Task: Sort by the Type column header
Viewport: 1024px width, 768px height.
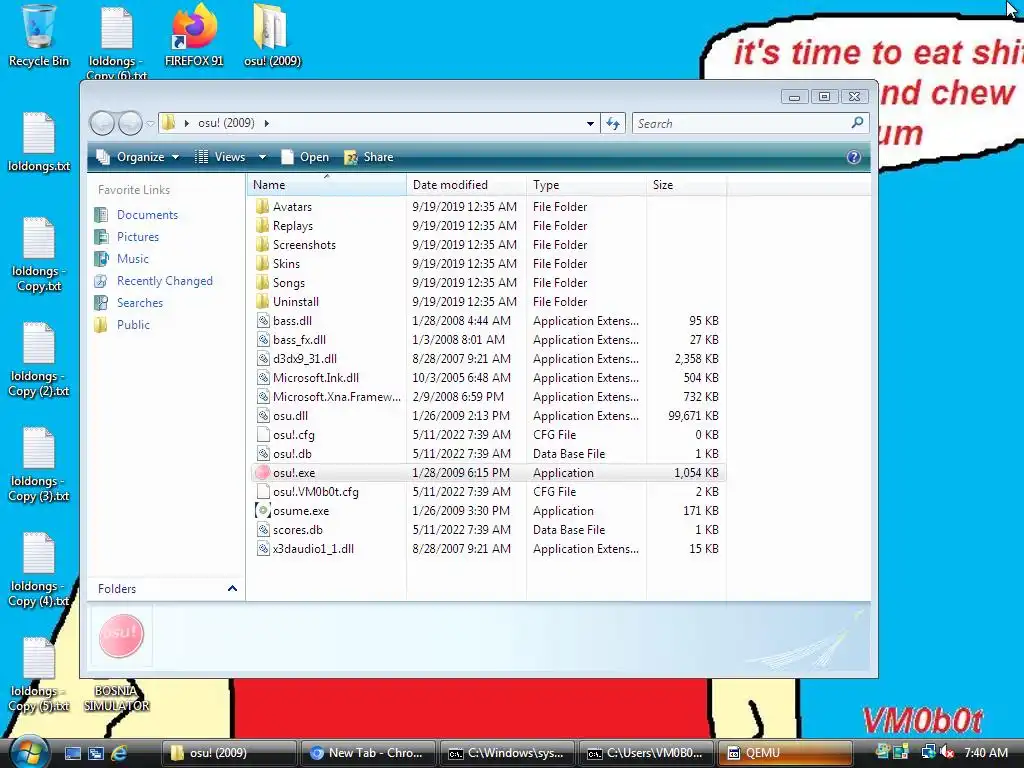Action: 586,185
